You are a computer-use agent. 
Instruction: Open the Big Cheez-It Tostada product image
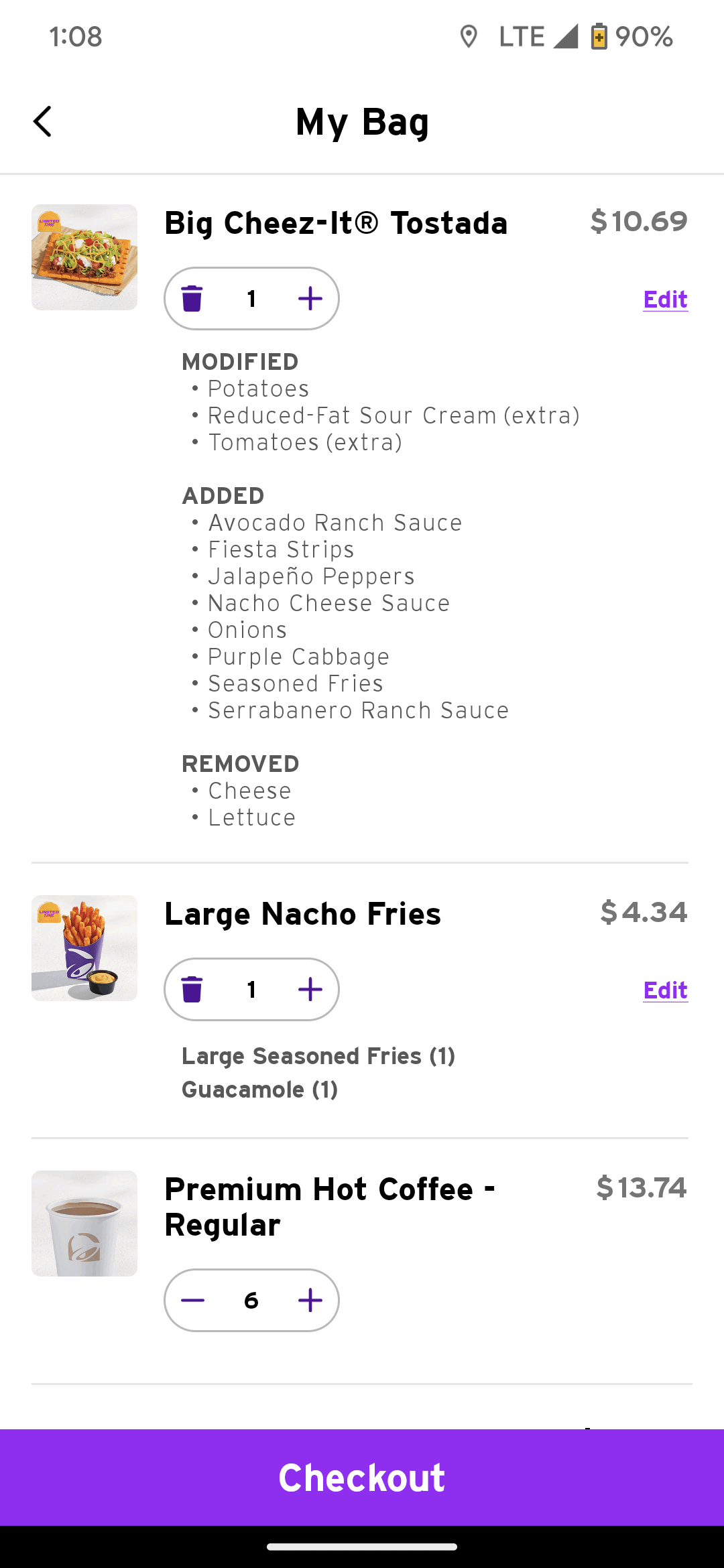tap(84, 257)
